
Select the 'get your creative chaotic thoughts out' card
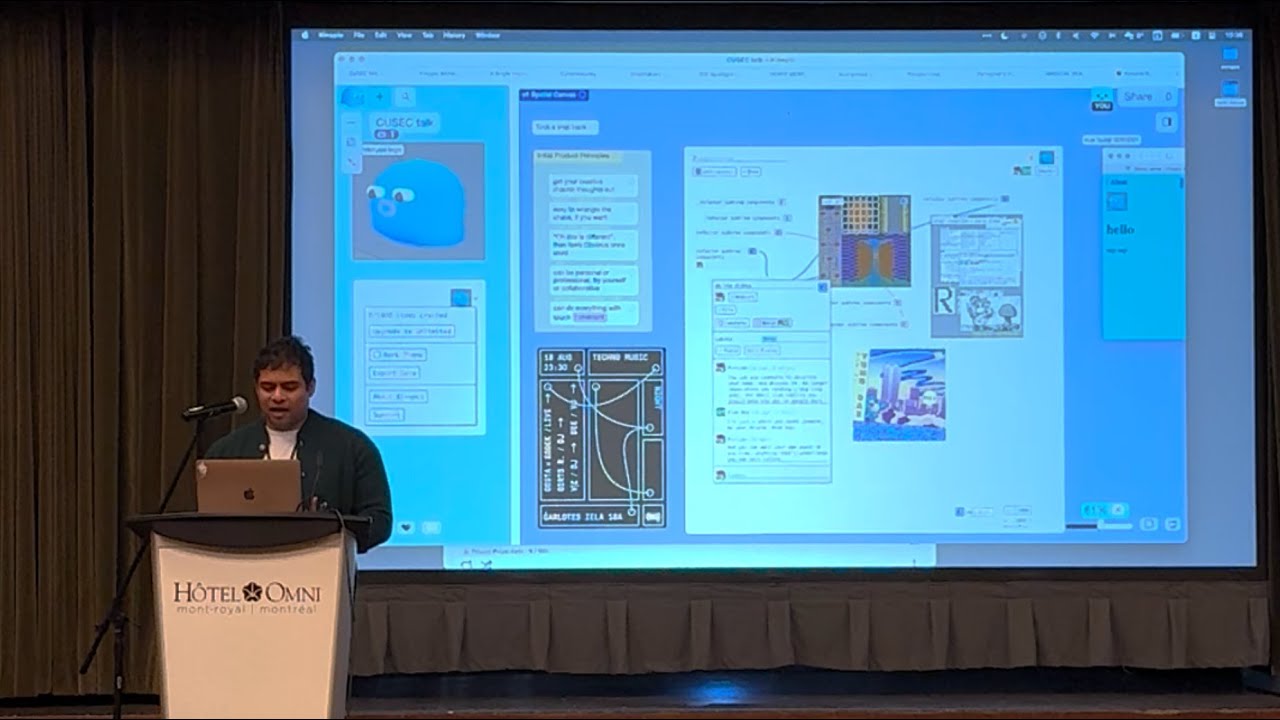(x=593, y=186)
